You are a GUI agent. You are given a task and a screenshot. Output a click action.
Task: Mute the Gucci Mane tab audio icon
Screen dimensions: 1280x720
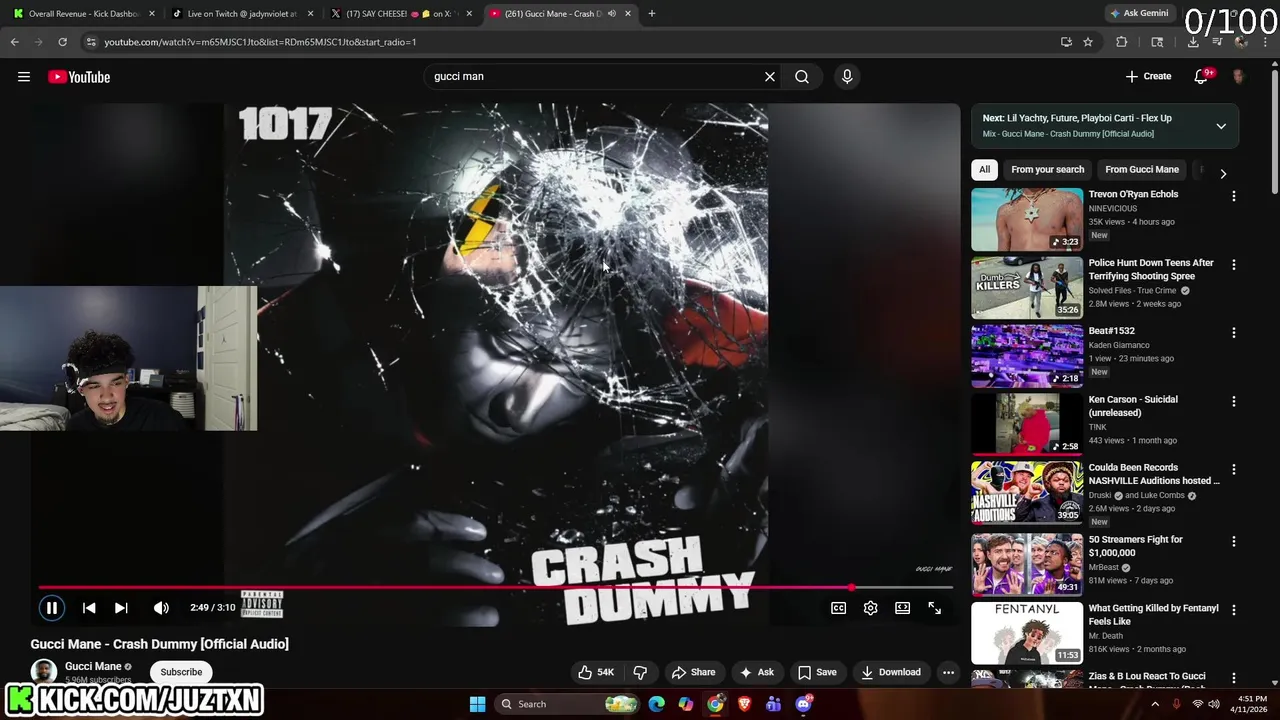pyautogui.click(x=611, y=14)
